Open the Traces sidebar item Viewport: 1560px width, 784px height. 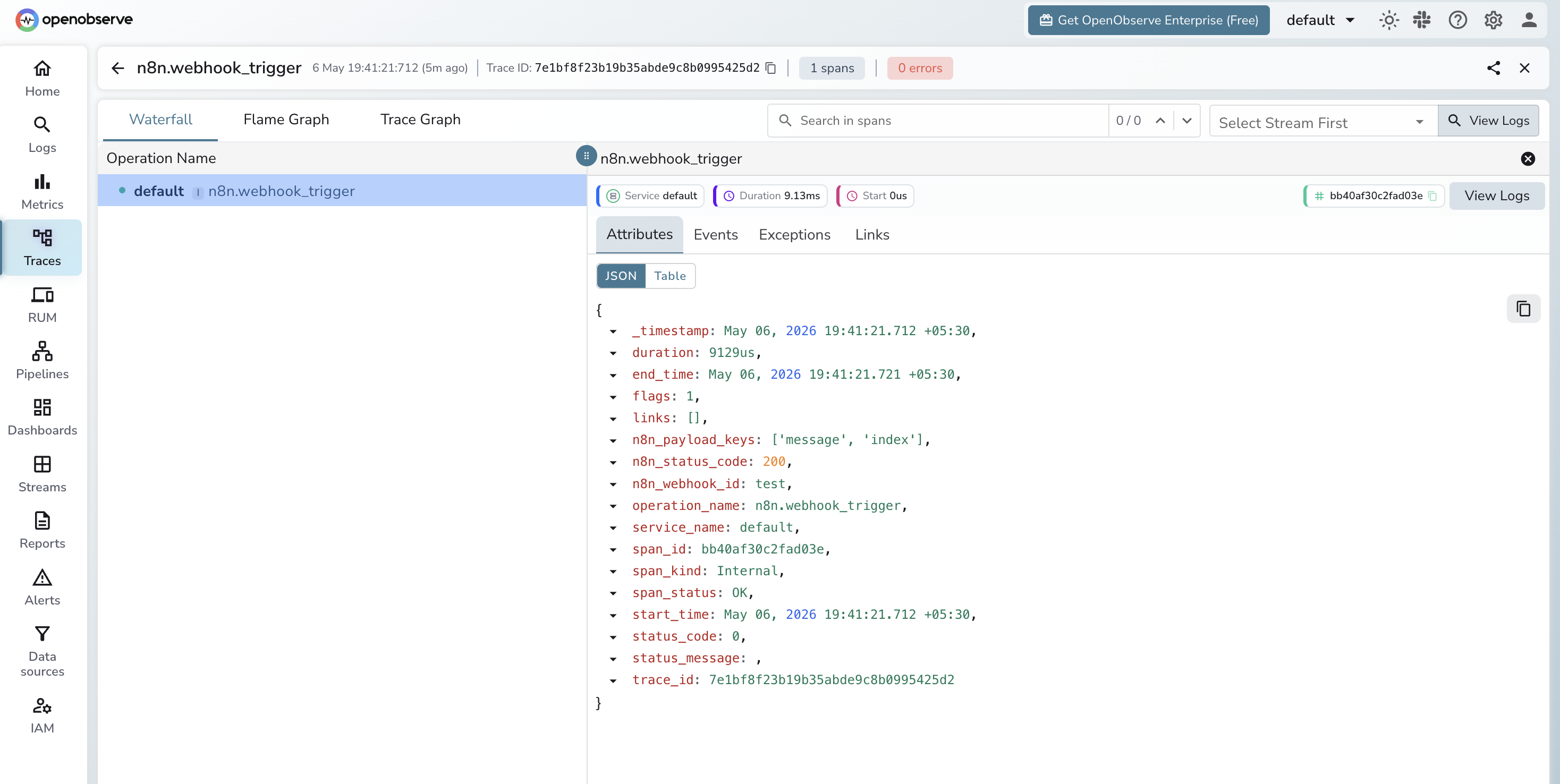[43, 248]
